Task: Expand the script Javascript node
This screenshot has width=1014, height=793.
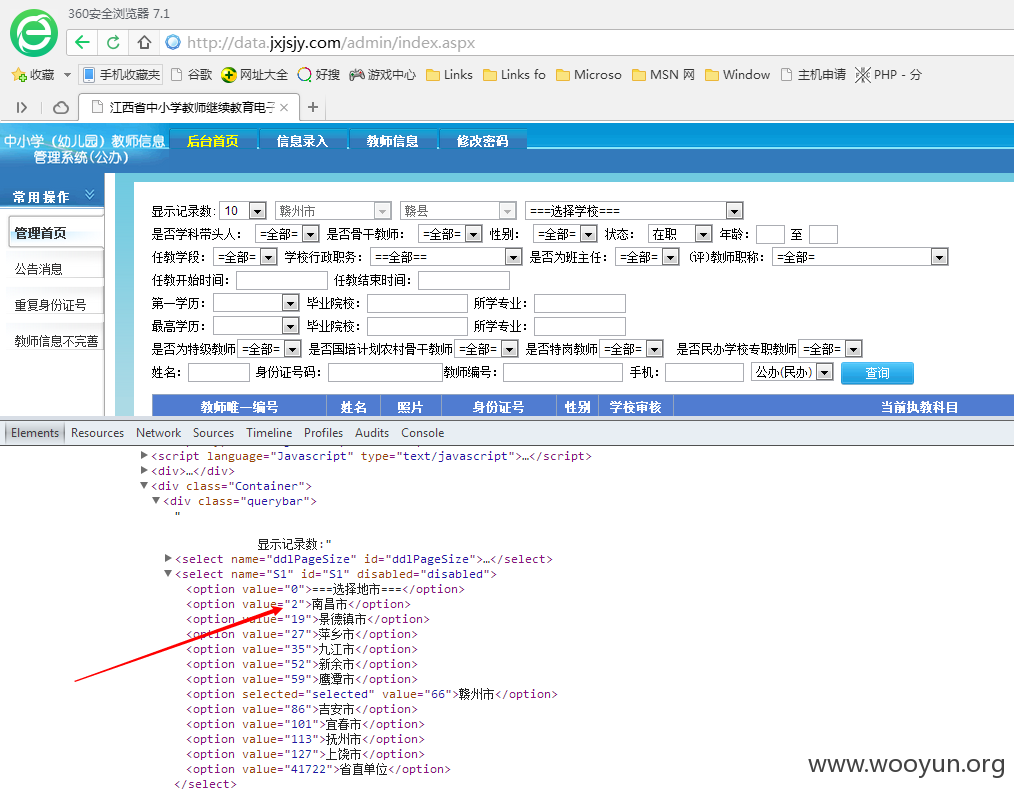Action: [x=144, y=455]
